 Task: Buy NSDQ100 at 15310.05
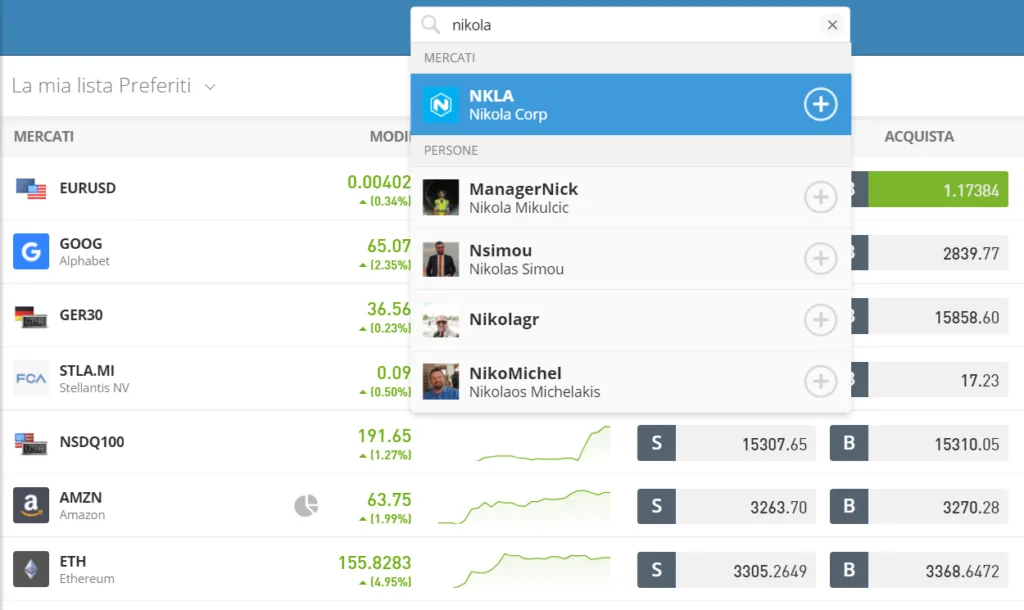click(x=938, y=443)
